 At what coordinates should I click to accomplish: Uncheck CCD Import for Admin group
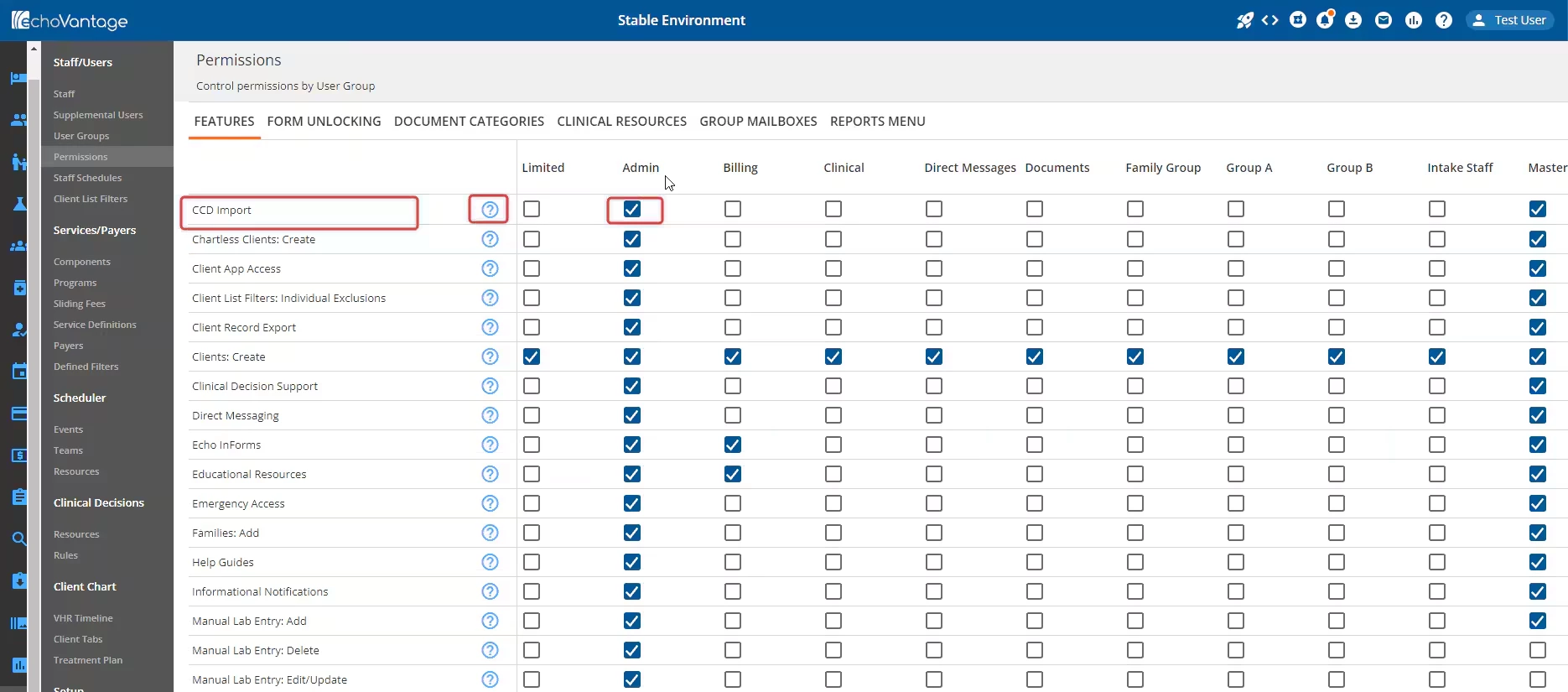coord(632,209)
